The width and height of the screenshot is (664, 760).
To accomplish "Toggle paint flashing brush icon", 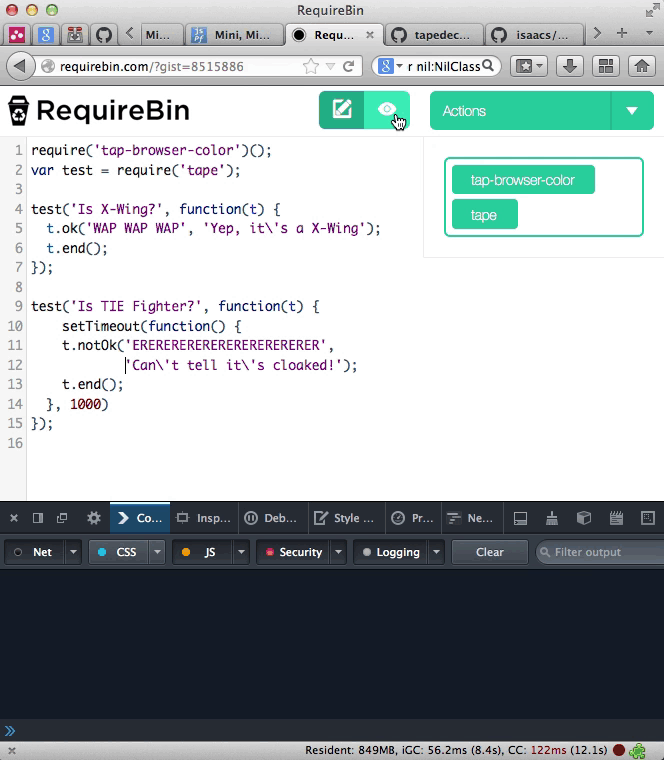I will (552, 518).
